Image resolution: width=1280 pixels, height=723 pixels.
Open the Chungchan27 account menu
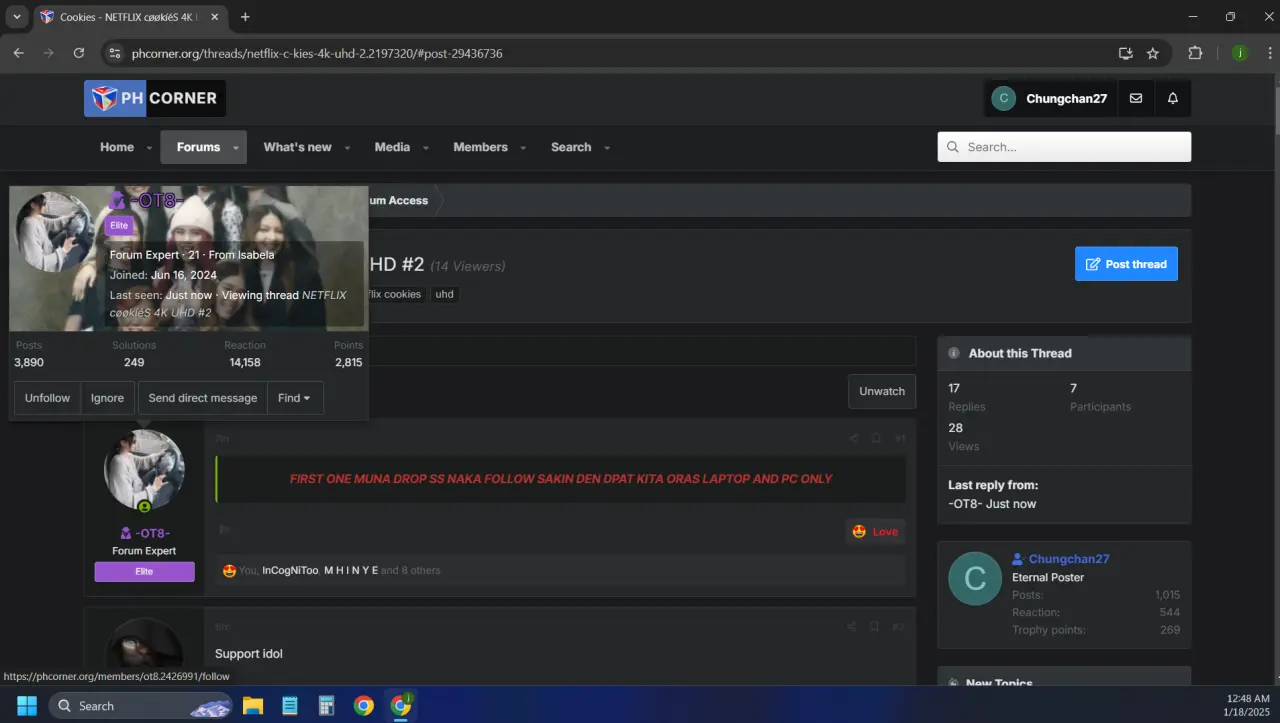point(1049,98)
